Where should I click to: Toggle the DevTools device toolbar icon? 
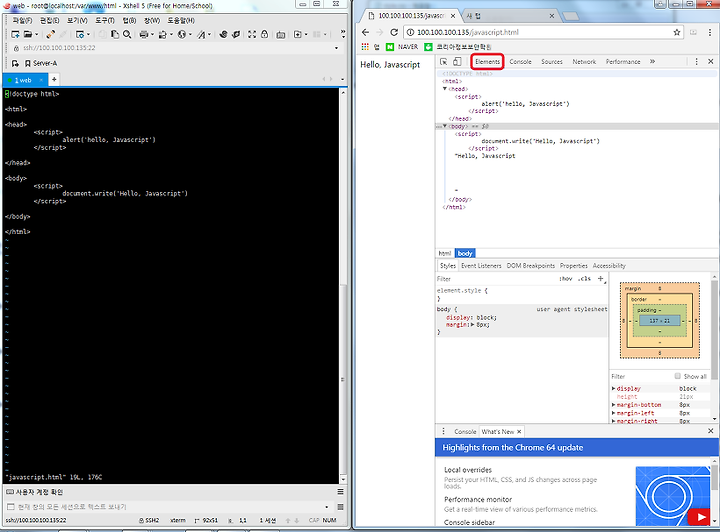coord(457,62)
